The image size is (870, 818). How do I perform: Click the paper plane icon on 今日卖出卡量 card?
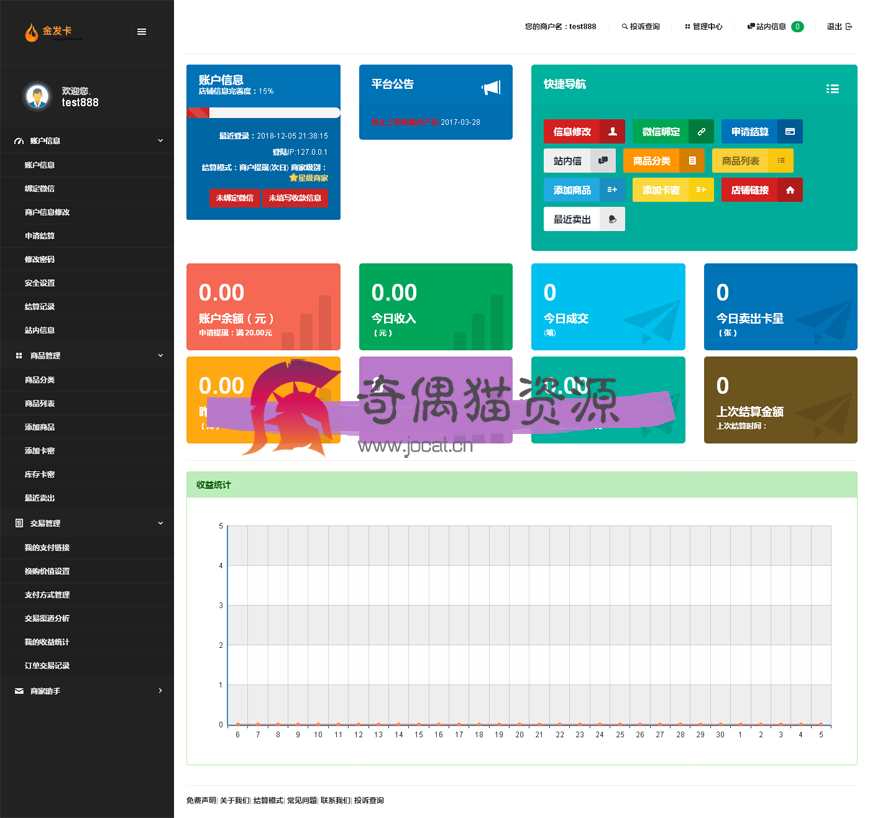(825, 322)
